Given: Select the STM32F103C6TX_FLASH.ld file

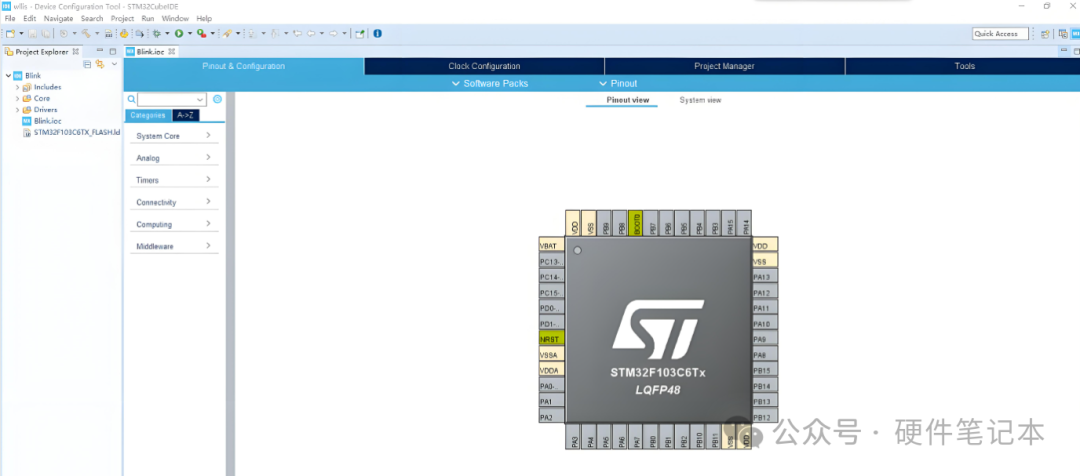Looking at the screenshot, I should click(x=72, y=132).
